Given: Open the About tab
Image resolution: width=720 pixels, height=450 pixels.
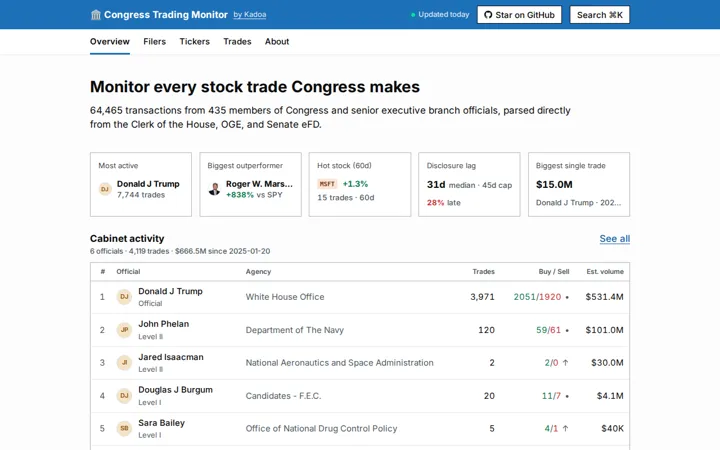Looking at the screenshot, I should coord(277,41).
